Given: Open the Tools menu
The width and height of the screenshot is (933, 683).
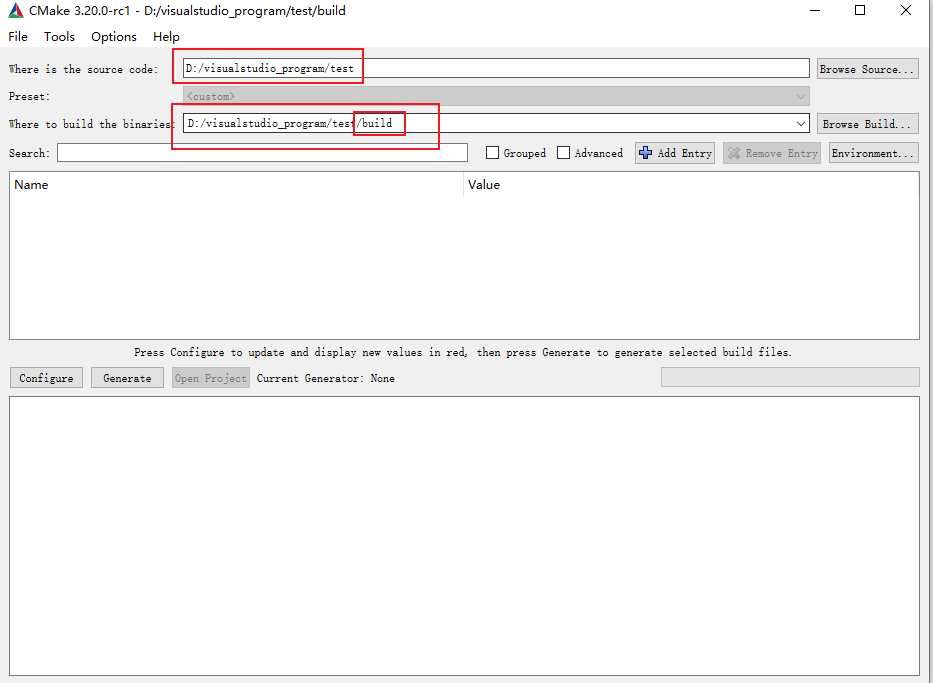Looking at the screenshot, I should (x=59, y=37).
